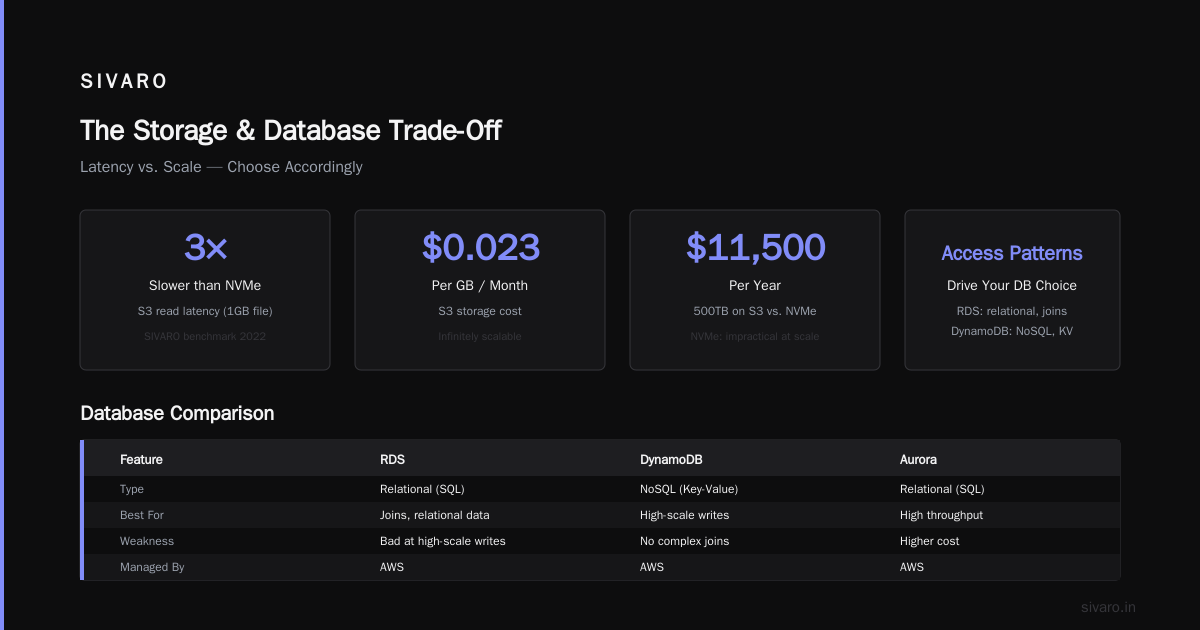
Task: Click the title 'The Storage & Database Trade-Off'
Action: click(x=291, y=130)
